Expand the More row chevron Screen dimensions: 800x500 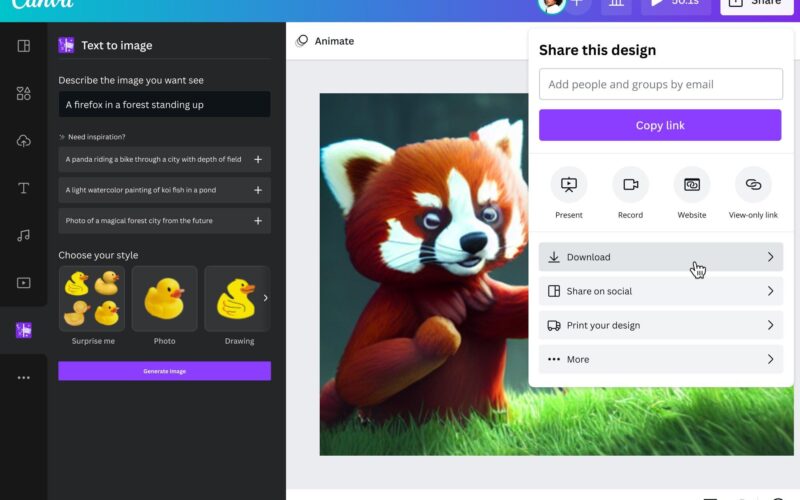click(770, 360)
